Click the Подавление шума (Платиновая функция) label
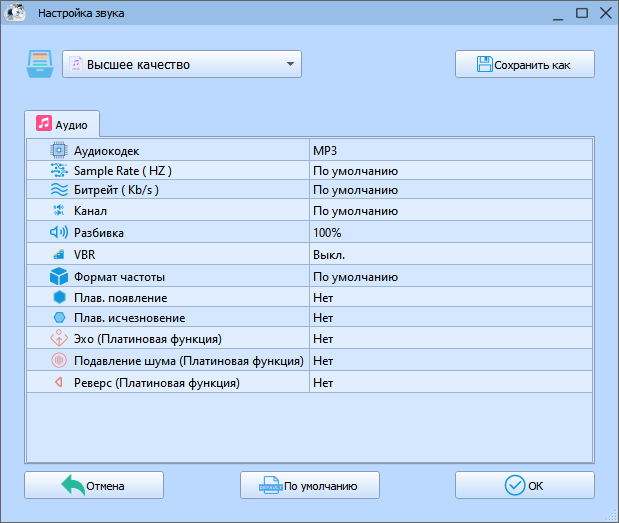Image resolution: width=619 pixels, height=523 pixels. pyautogui.click(x=189, y=360)
